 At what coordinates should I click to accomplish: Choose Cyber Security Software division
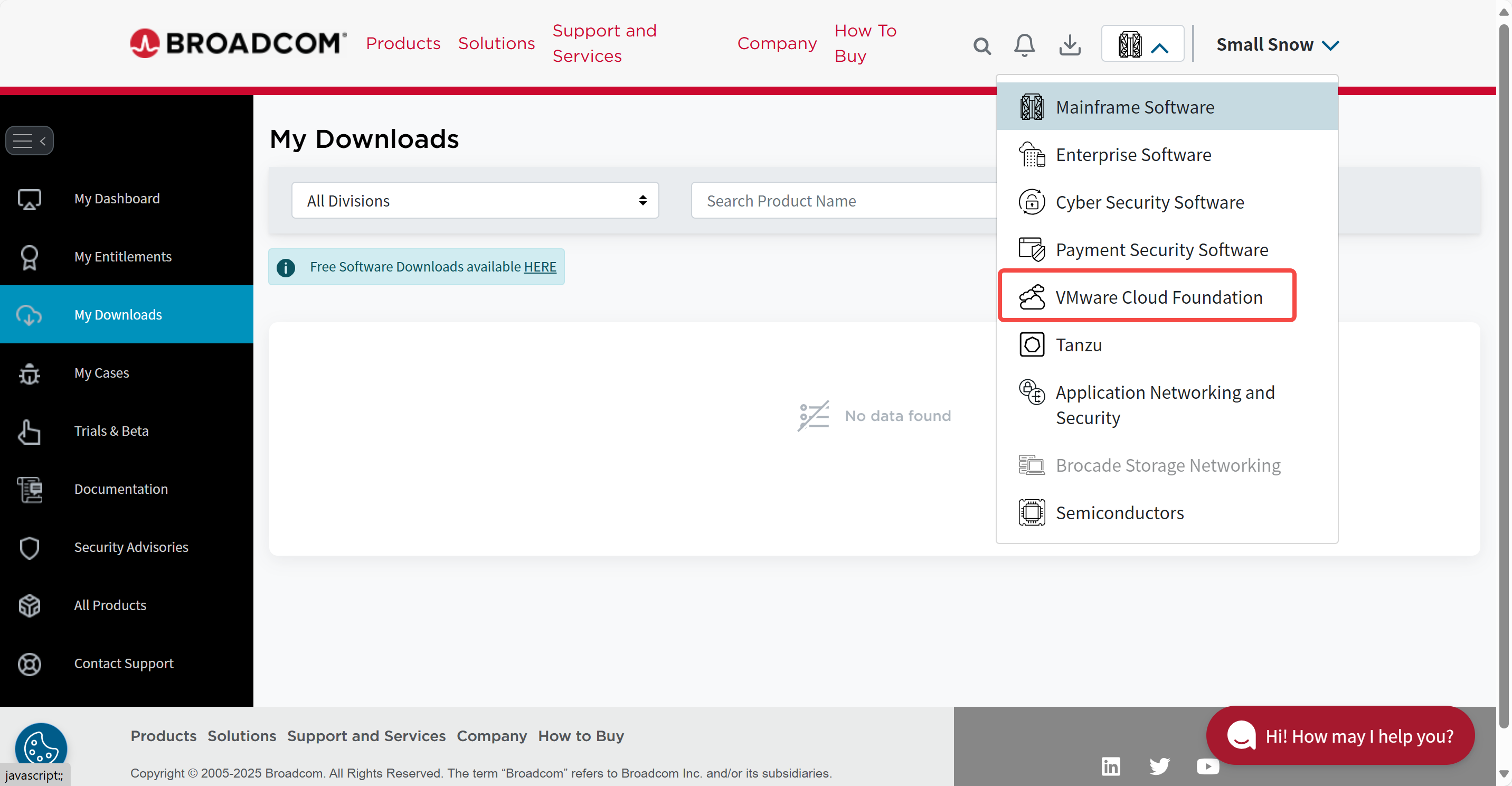pyautogui.click(x=1167, y=202)
